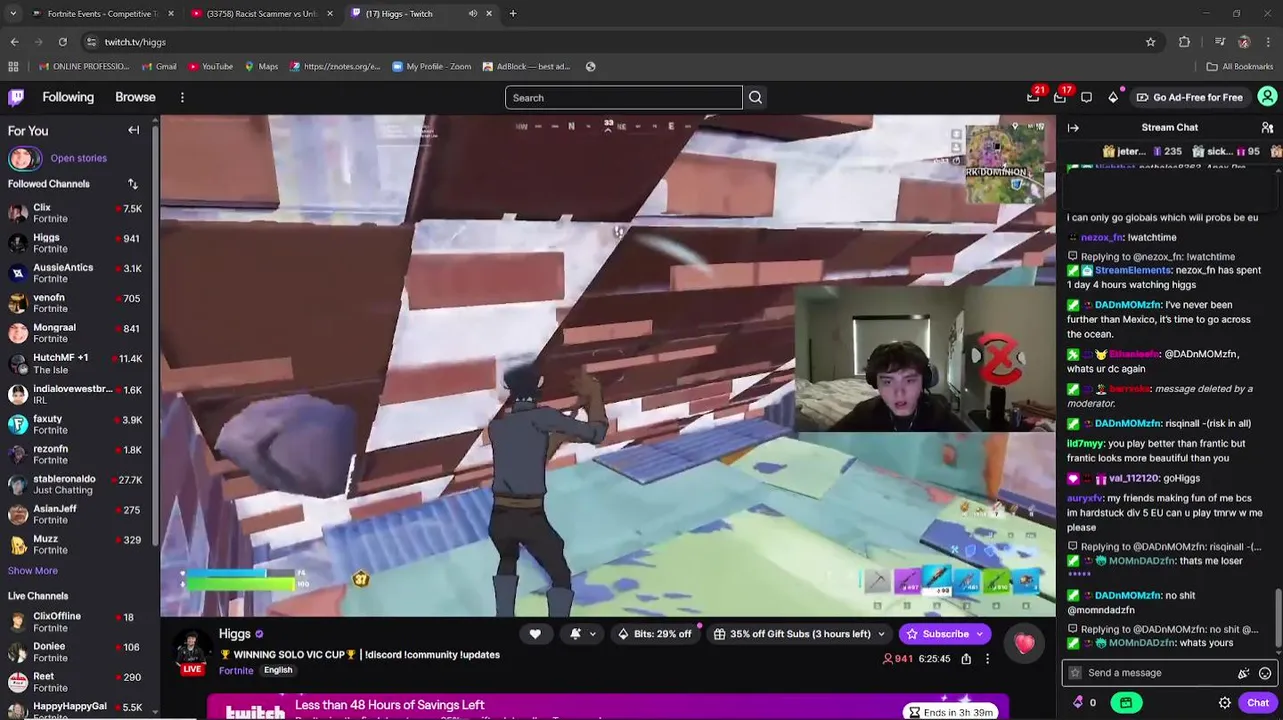The width and height of the screenshot is (1283, 720).
Task: Expand the notification options chevron
Action: (x=592, y=634)
